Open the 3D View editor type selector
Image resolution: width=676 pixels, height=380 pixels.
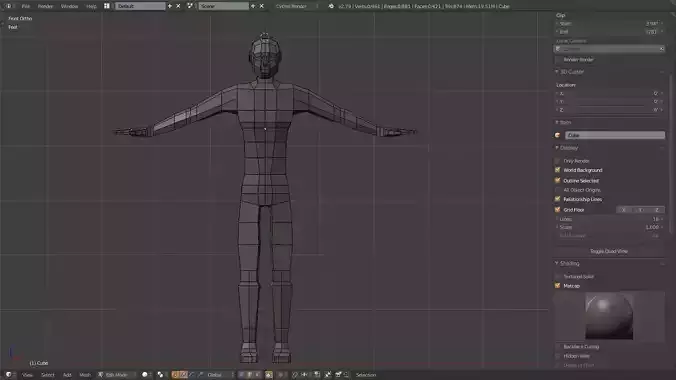tap(10, 374)
